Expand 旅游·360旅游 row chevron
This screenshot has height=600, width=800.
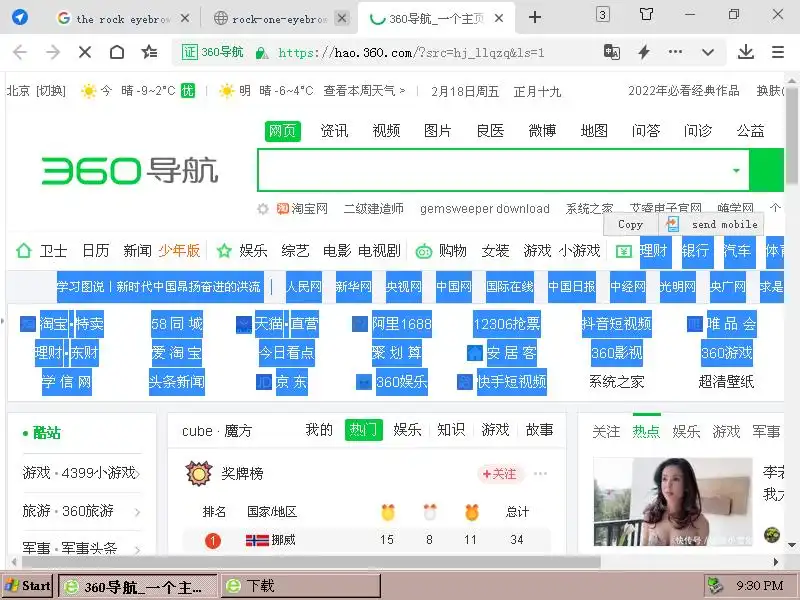[137, 512]
